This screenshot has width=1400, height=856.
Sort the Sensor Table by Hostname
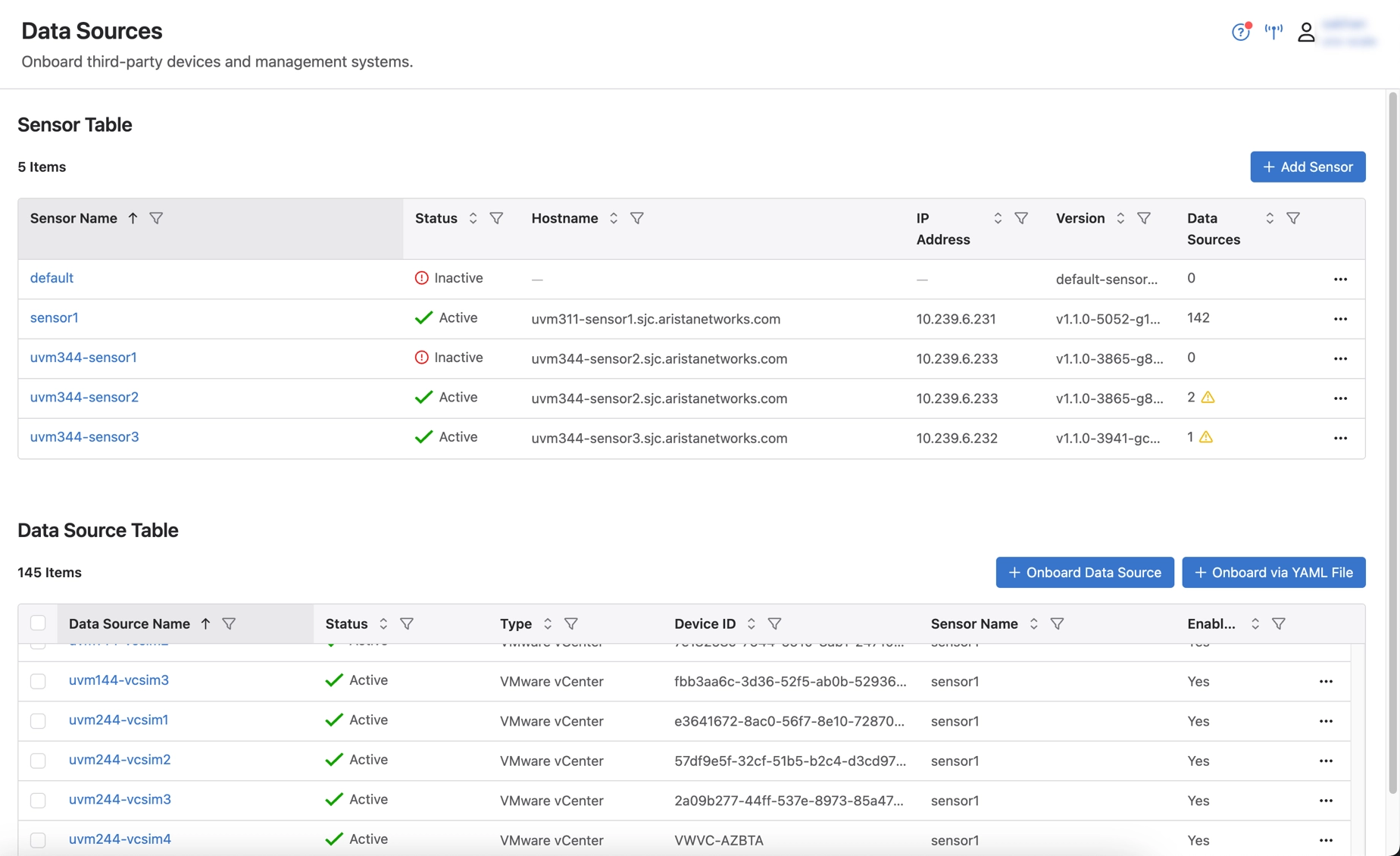tap(614, 218)
